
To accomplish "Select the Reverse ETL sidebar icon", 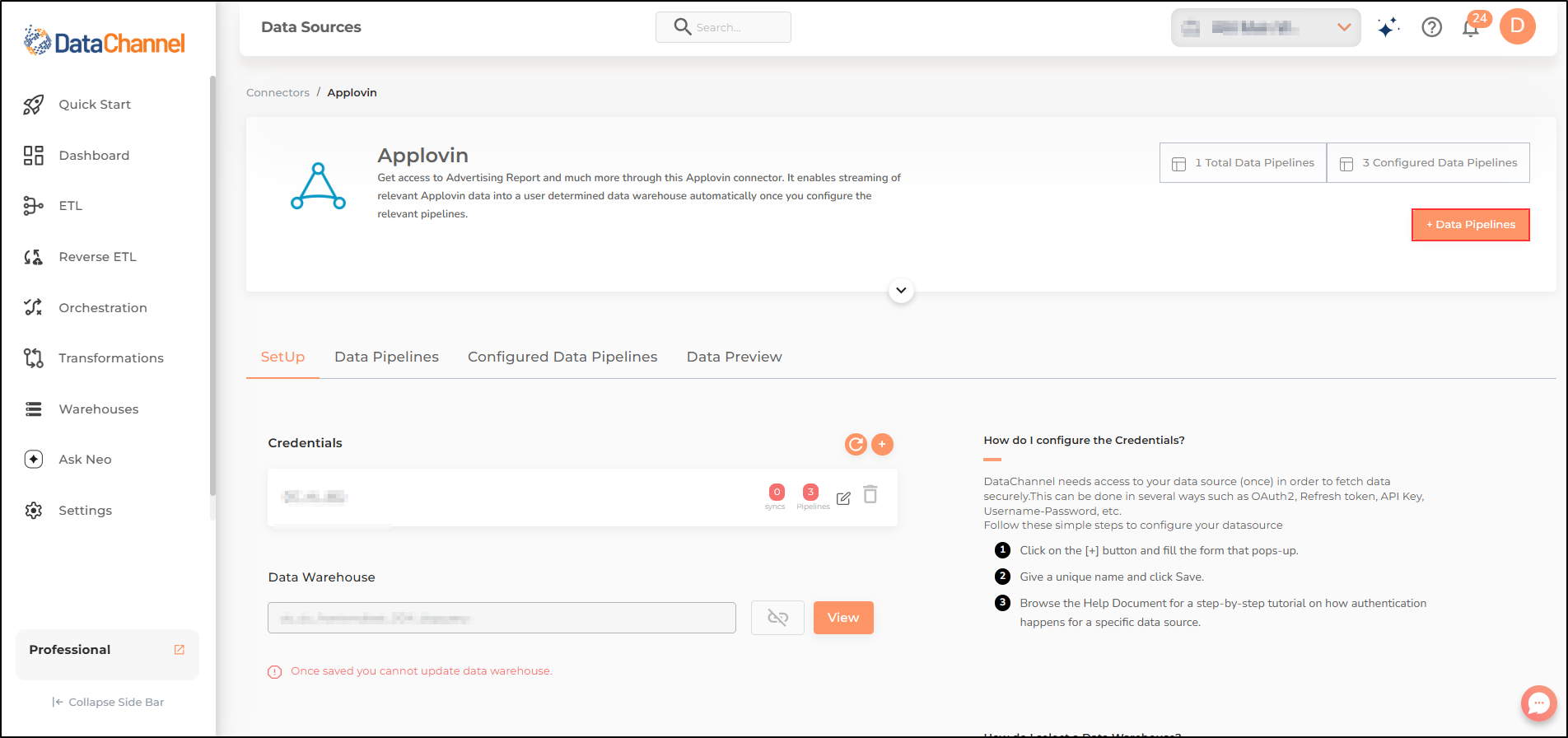I will [33, 257].
